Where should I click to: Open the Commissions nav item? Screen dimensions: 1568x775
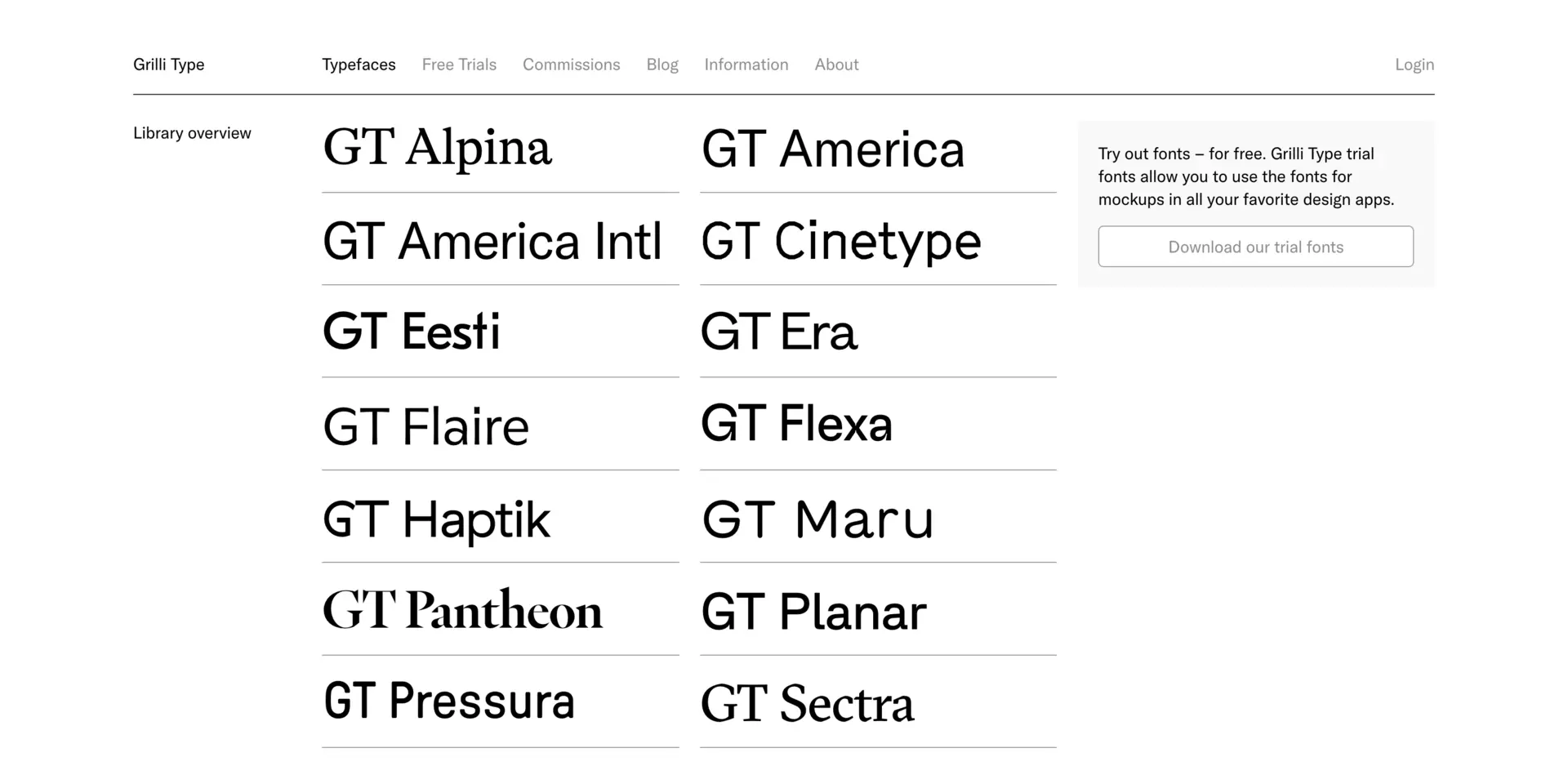click(571, 65)
